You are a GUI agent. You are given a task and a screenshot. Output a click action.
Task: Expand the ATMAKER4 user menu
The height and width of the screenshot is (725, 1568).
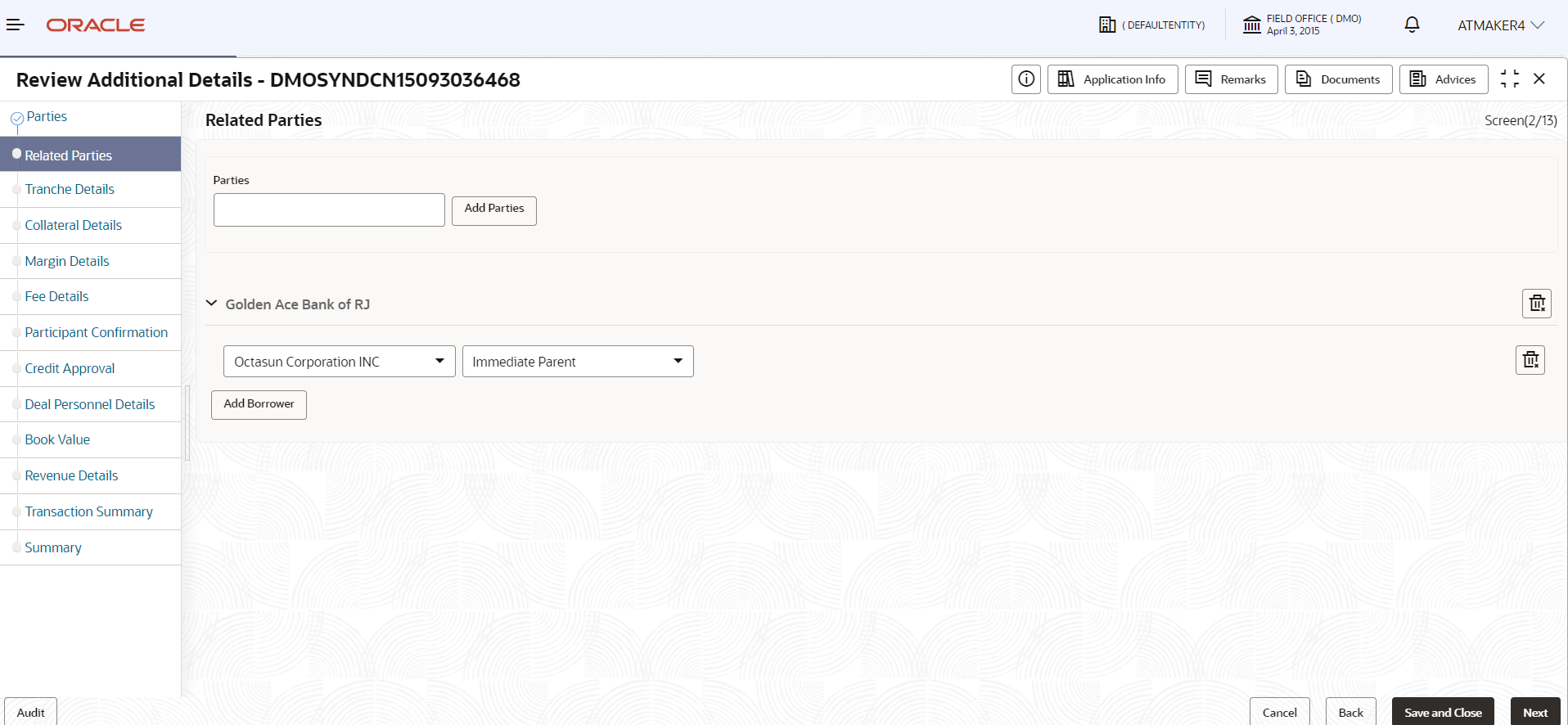coord(1501,25)
